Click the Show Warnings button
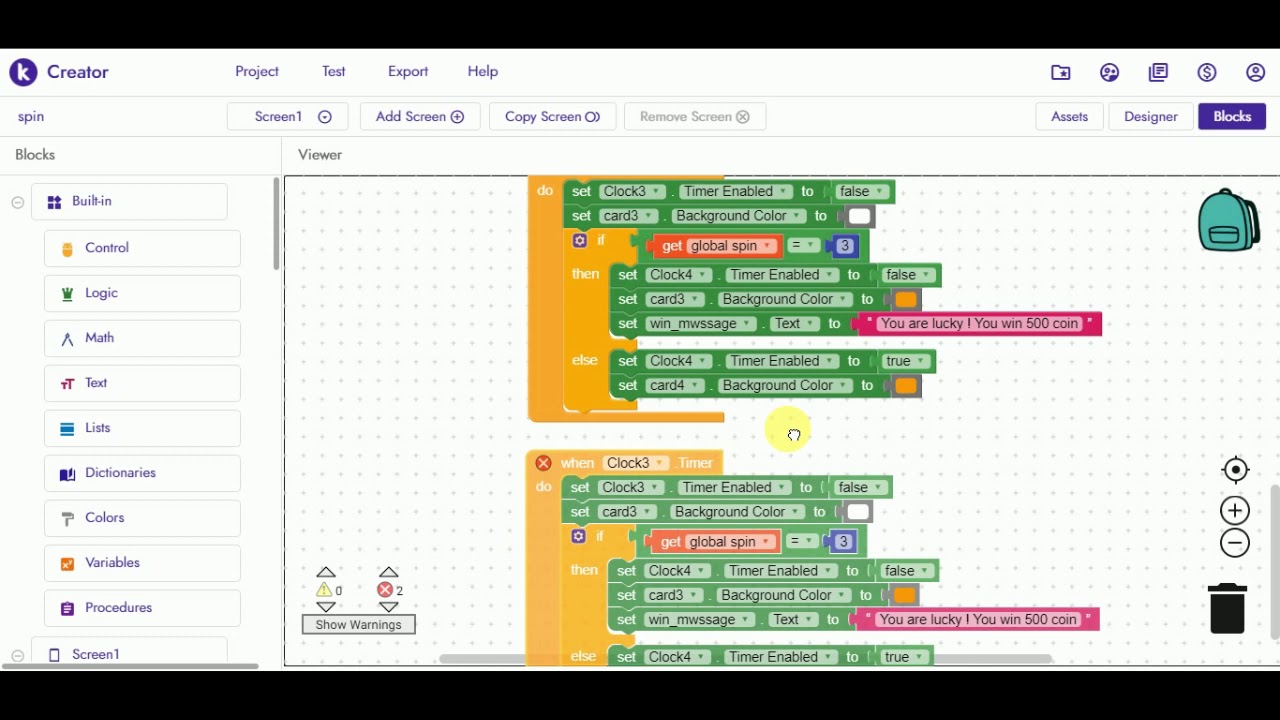 [x=358, y=625]
